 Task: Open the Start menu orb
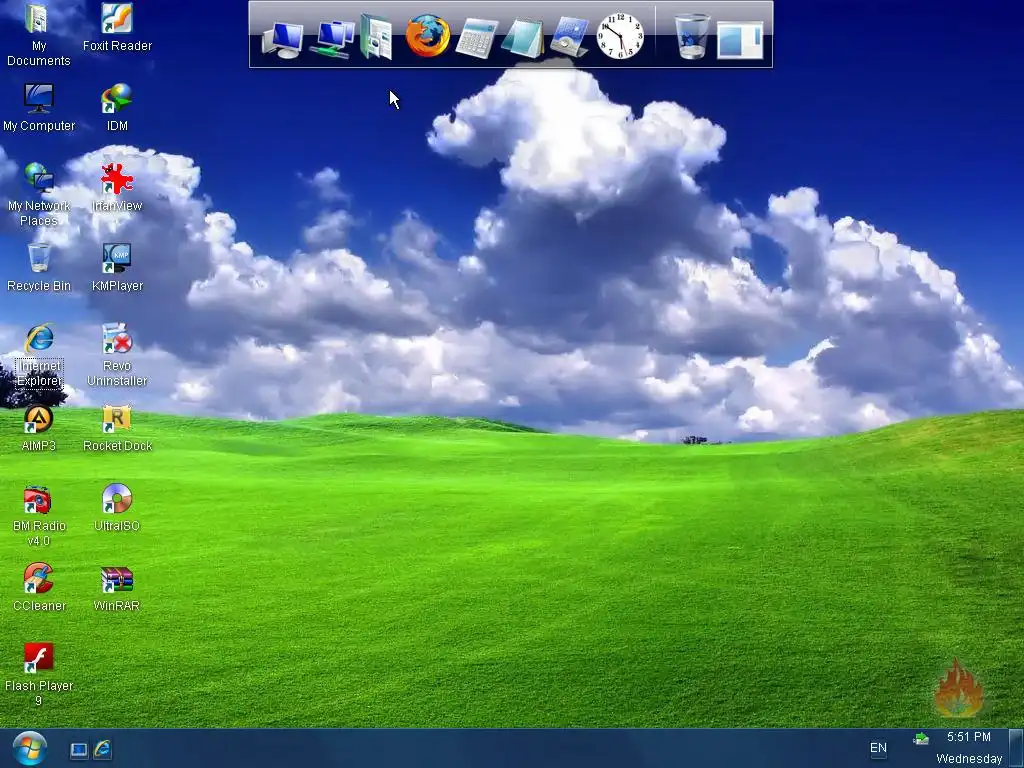(x=29, y=748)
